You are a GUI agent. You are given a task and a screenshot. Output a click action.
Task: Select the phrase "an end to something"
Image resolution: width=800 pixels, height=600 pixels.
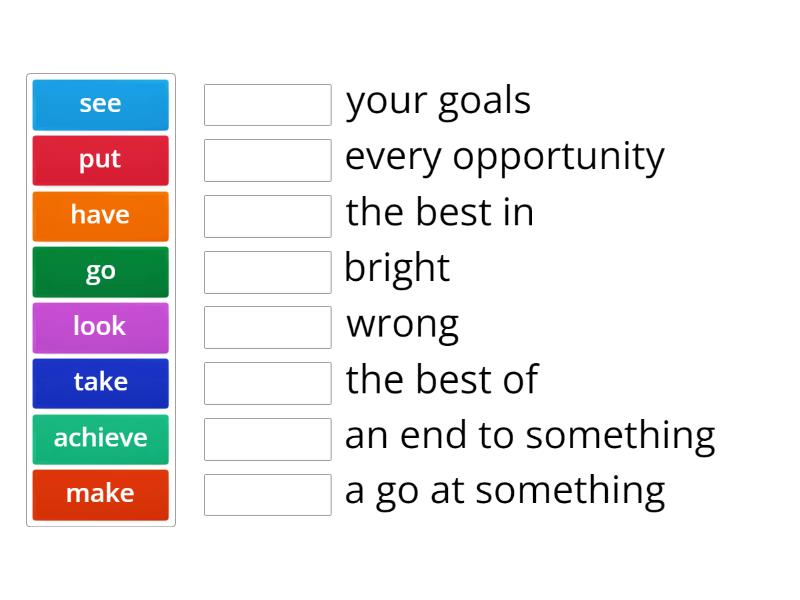click(x=530, y=434)
